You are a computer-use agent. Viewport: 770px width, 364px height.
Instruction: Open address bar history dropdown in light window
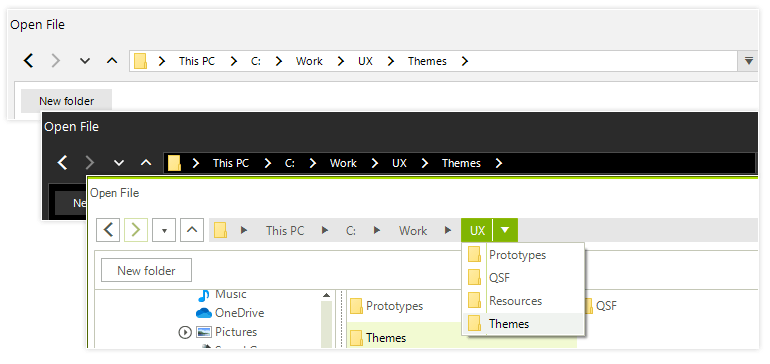748,61
